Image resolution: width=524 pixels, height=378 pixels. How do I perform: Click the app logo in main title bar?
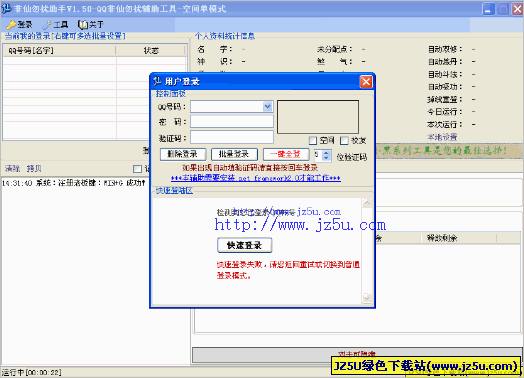click(x=7, y=8)
